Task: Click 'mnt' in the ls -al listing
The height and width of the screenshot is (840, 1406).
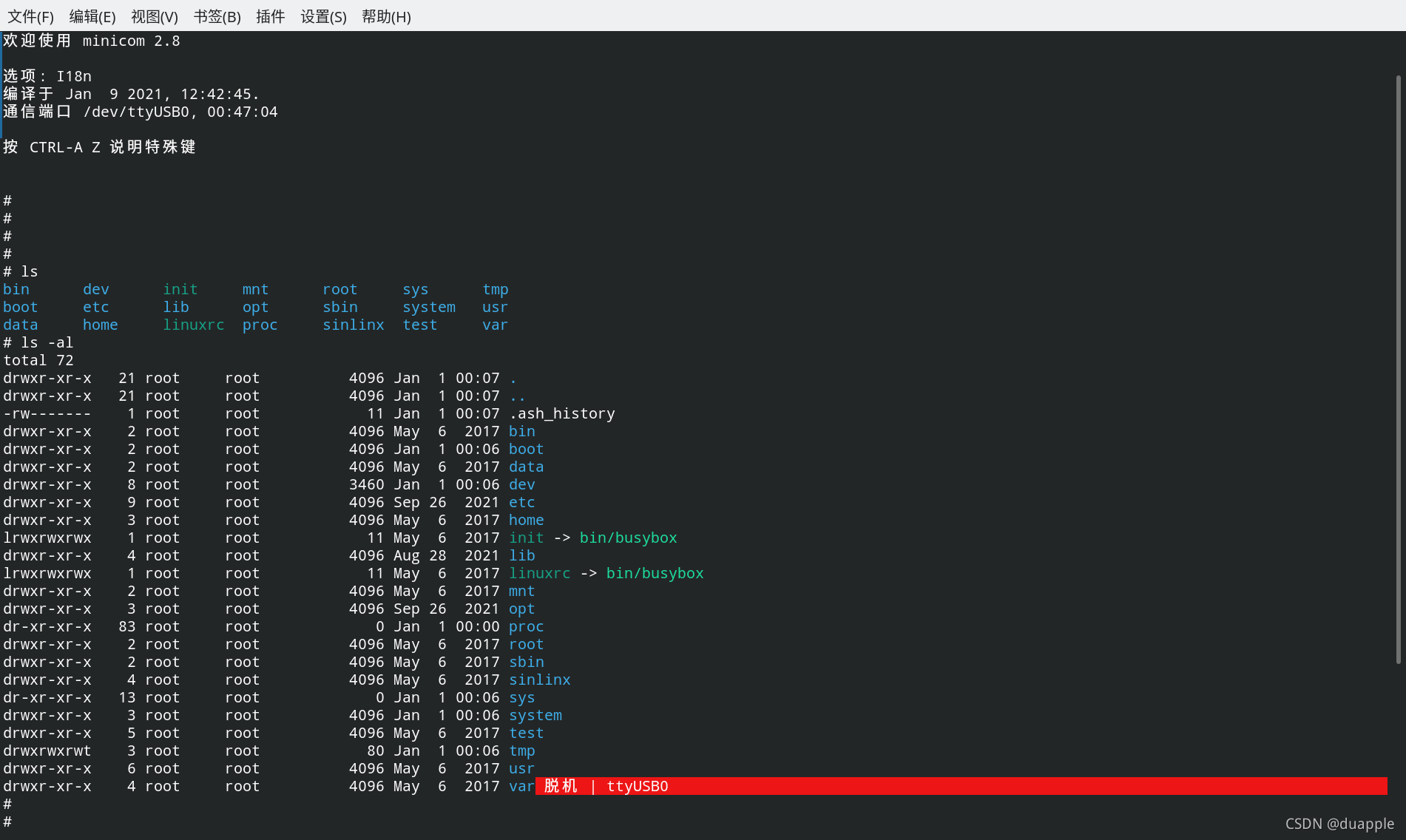Action: click(x=522, y=591)
